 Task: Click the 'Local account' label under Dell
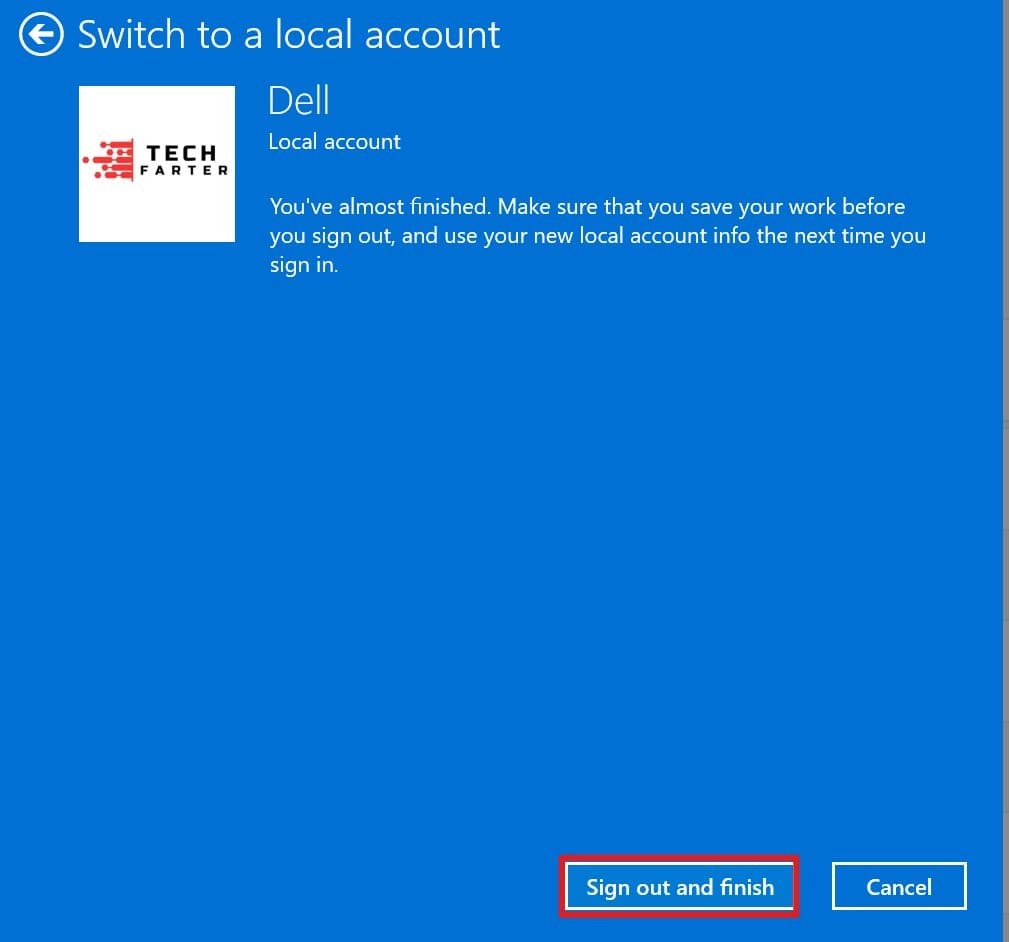point(334,142)
